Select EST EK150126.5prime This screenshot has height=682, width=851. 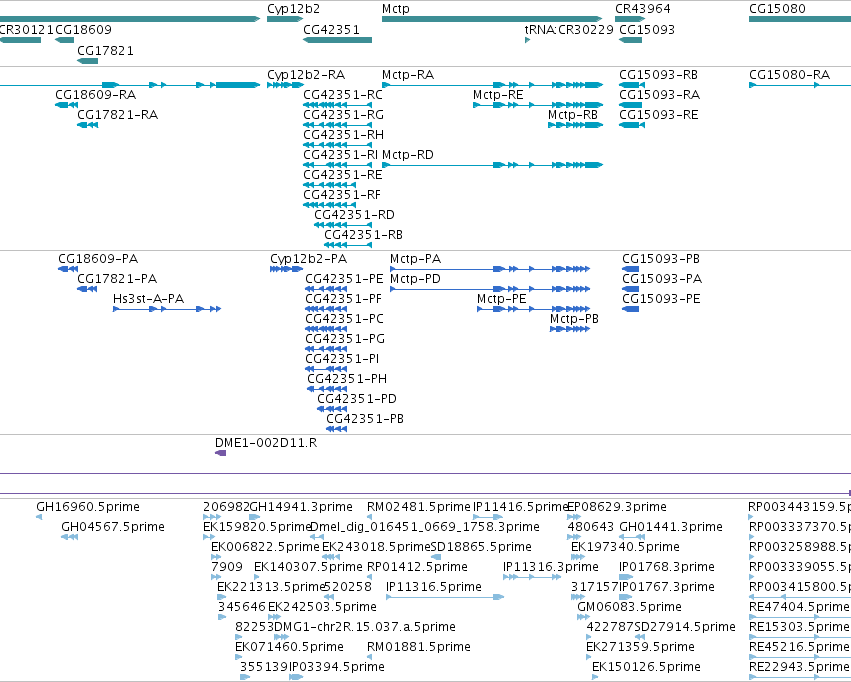coord(646,667)
